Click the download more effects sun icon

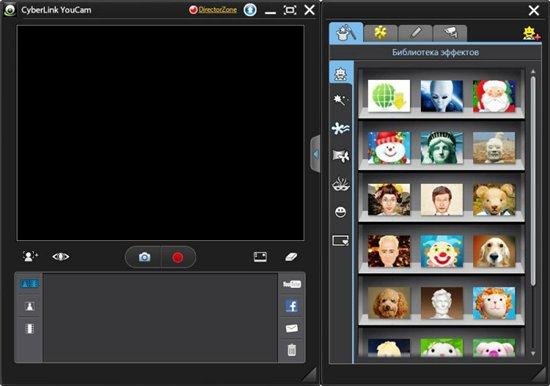tap(531, 33)
